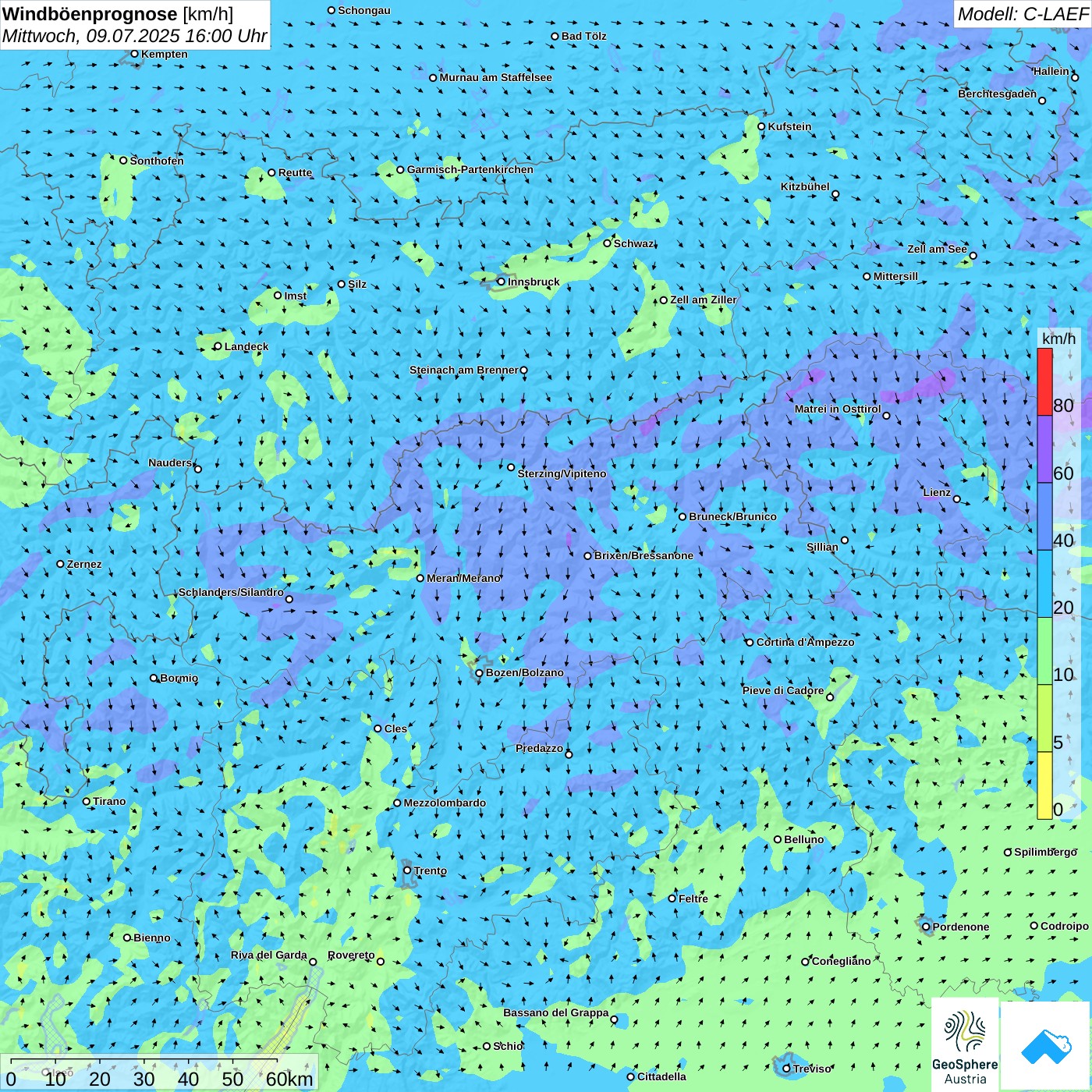Click the Sonthofen city marker
This screenshot has height=1092, width=1092.
click(123, 161)
